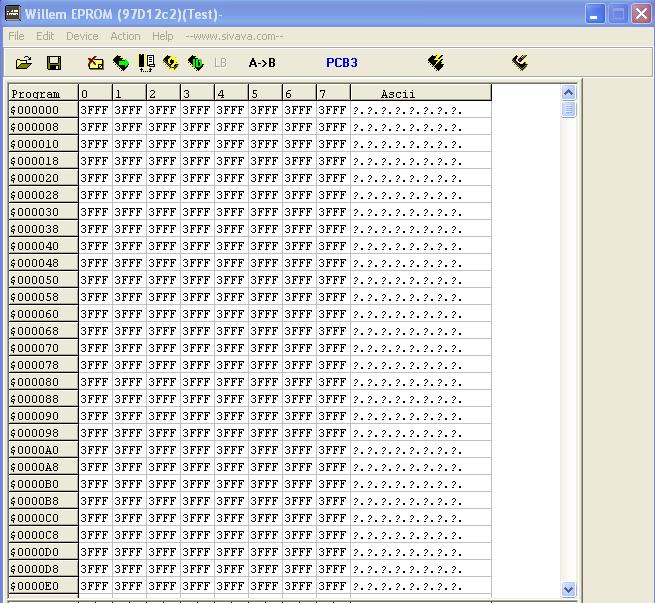Viewport: 655px width, 603px height.
Task: Click the chip-with-dots verify toolbar icon
Action: click(146, 63)
